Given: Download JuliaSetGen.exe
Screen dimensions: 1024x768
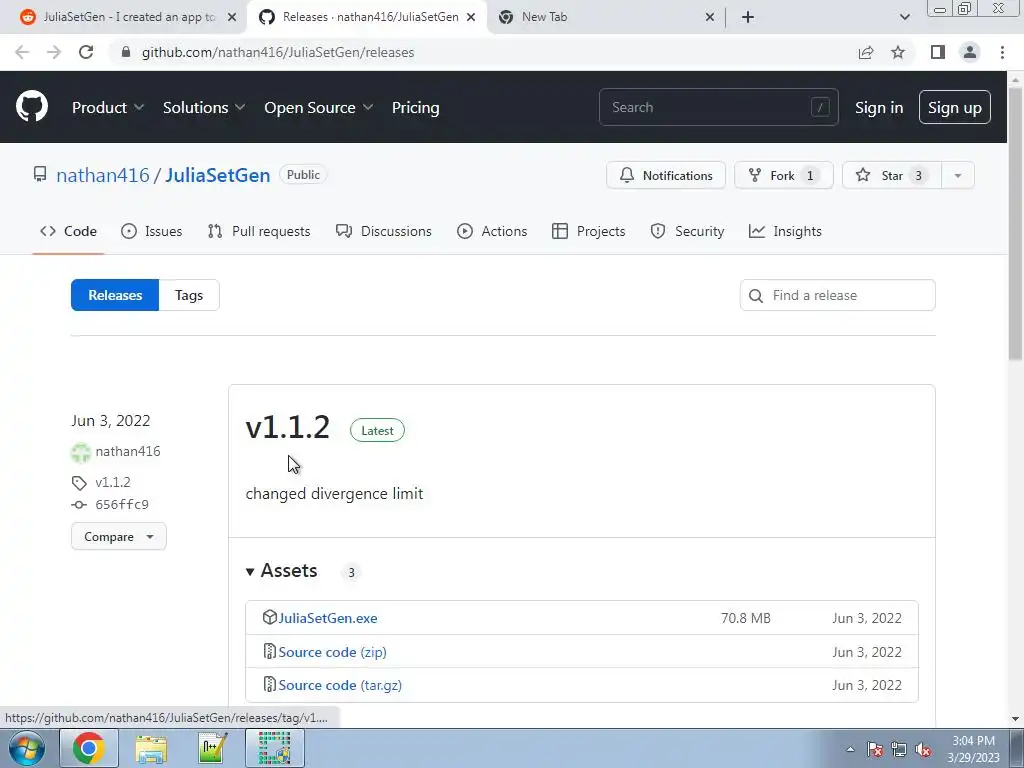Looking at the screenshot, I should (328, 618).
